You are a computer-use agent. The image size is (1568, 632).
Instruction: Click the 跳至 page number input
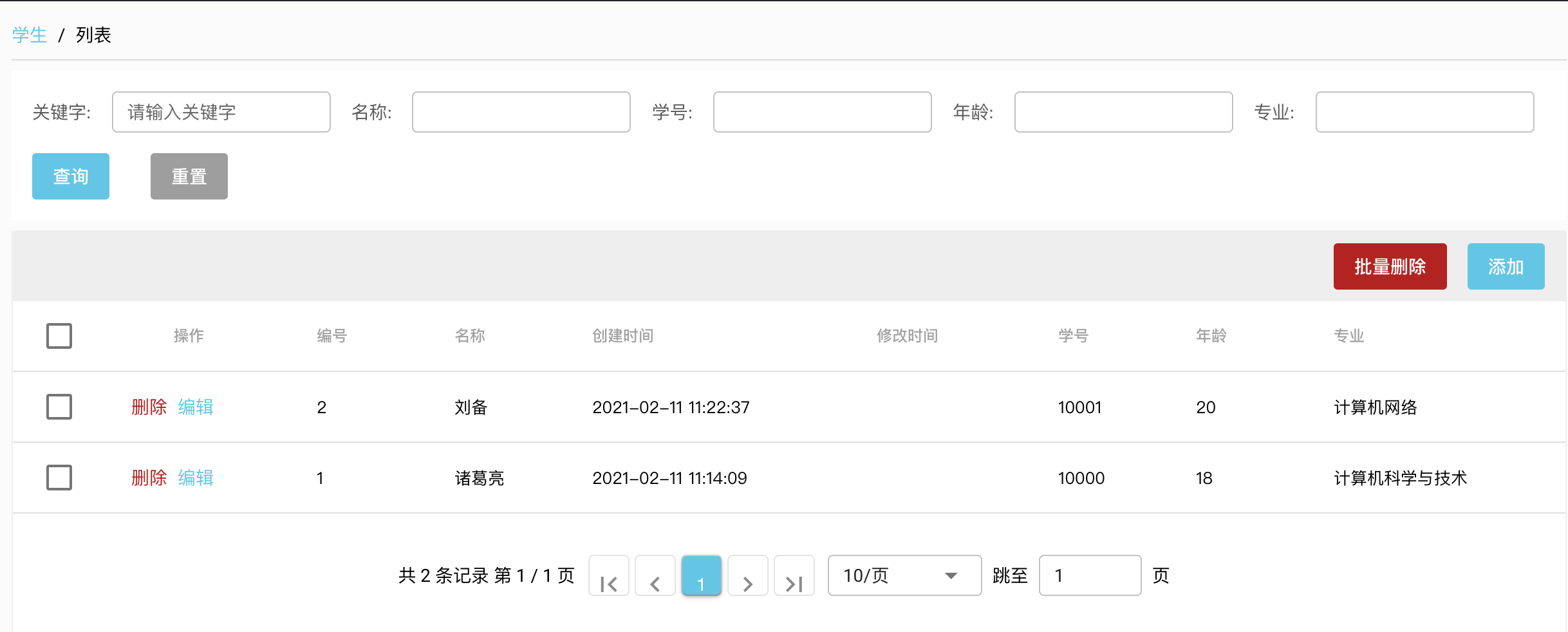pyautogui.click(x=1090, y=575)
